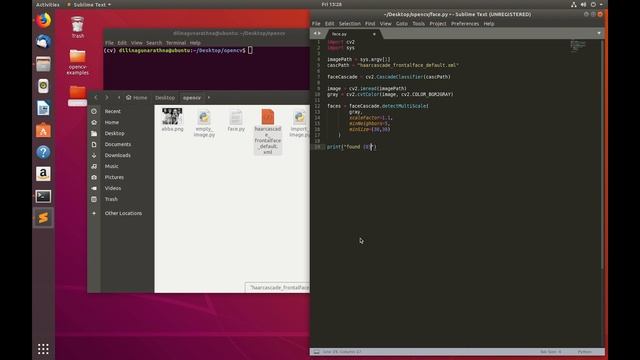Open the Activities overview
Screen dimensions: 640x360
tap(48, 4)
